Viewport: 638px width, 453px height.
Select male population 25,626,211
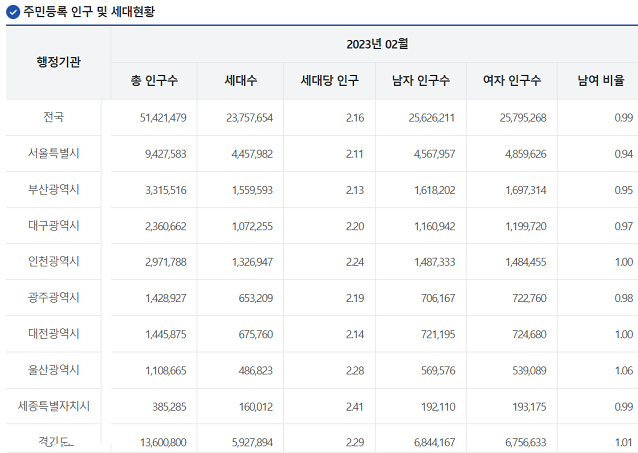[432, 118]
